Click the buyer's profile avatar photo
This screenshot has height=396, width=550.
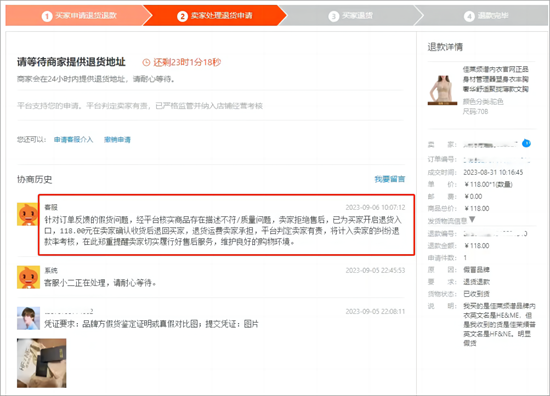[28, 318]
